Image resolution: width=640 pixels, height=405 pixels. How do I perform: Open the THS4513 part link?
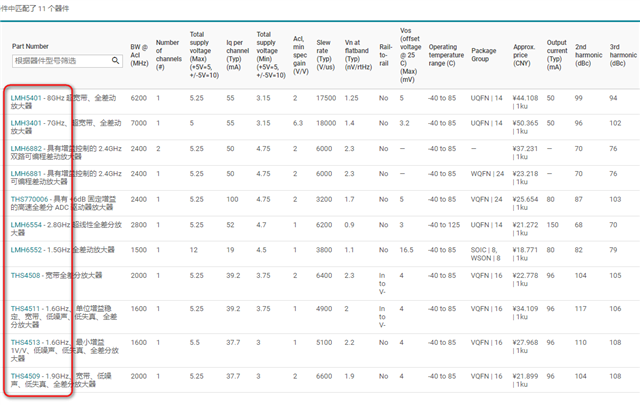point(25,343)
